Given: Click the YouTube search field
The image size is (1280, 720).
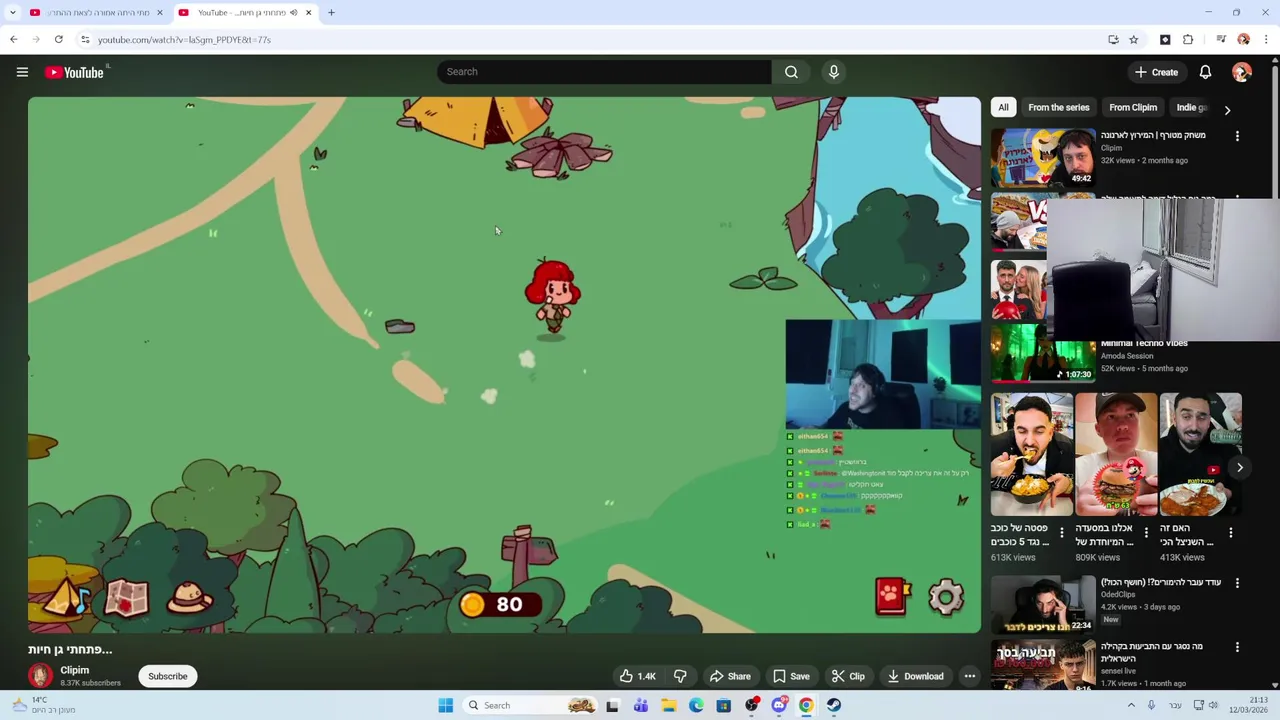Looking at the screenshot, I should (604, 72).
